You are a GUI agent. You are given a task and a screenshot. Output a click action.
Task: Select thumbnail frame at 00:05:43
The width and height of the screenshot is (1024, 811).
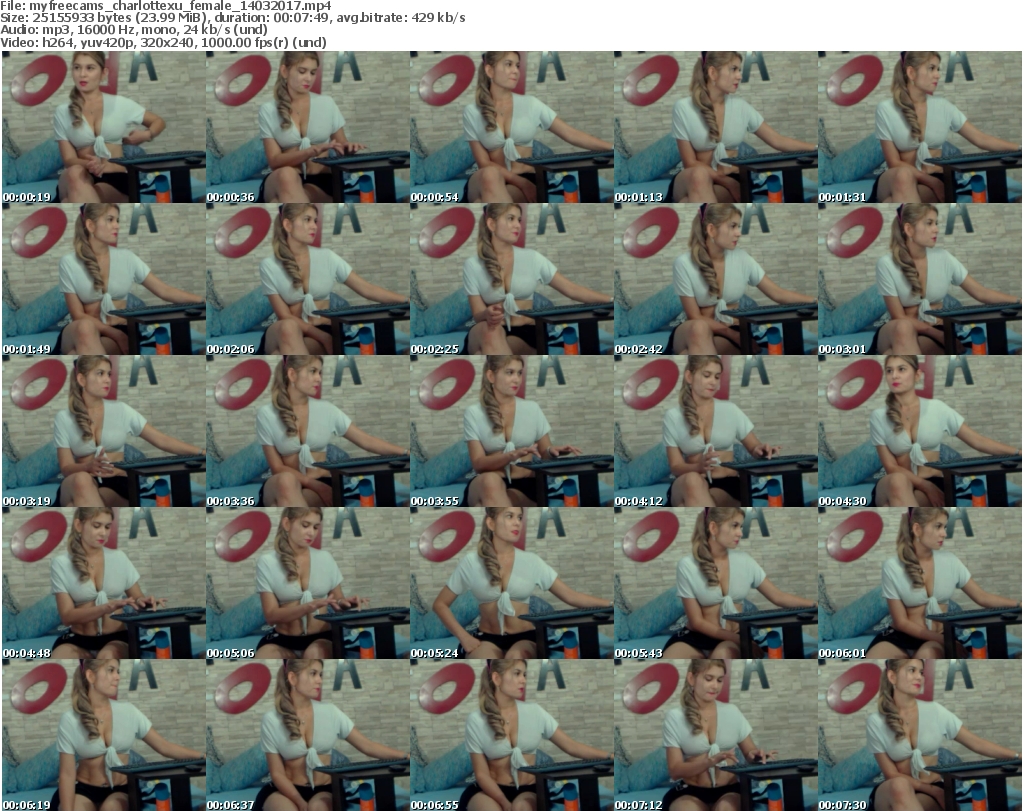(x=715, y=583)
